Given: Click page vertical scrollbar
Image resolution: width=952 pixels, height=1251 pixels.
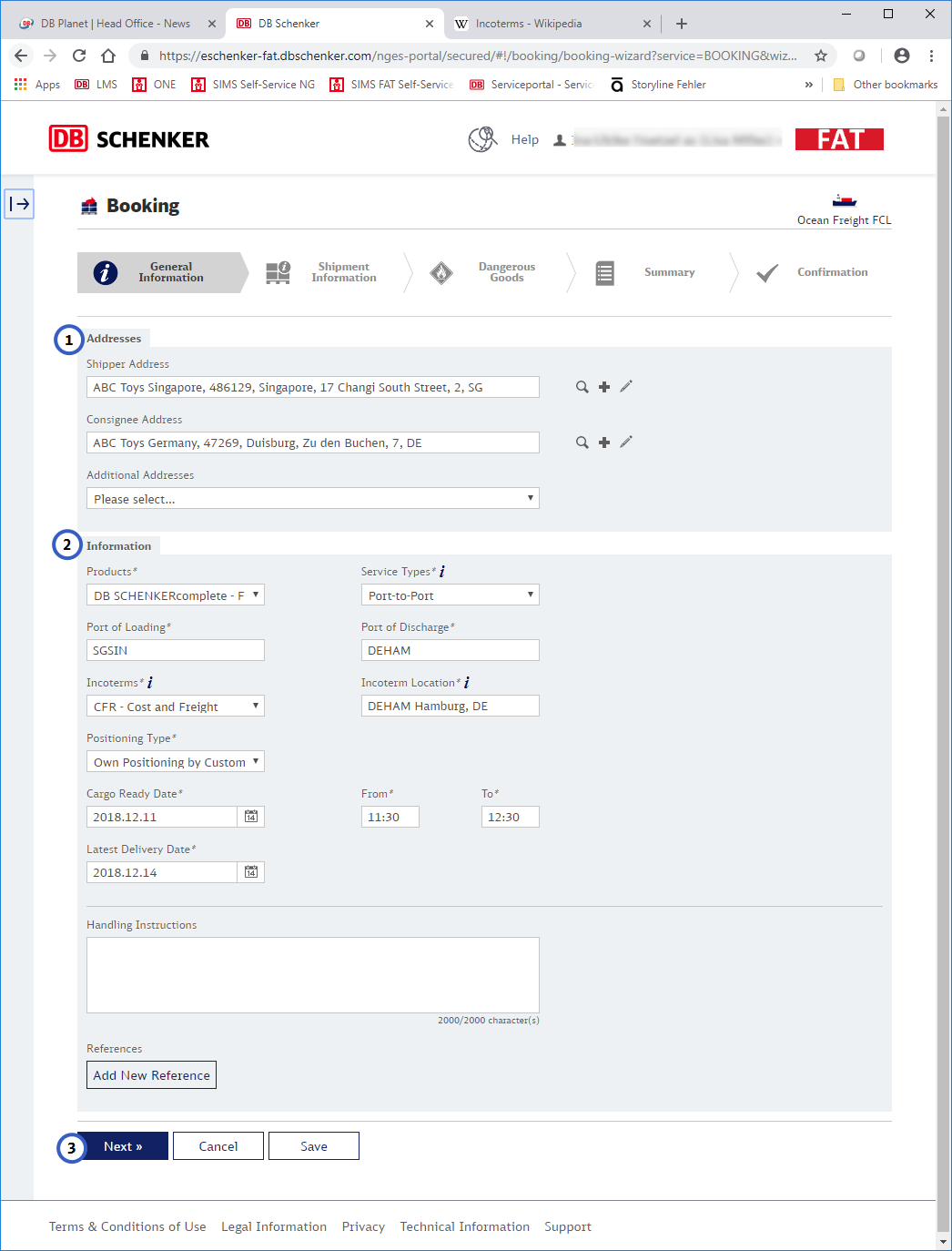Looking at the screenshot, I should (943, 674).
